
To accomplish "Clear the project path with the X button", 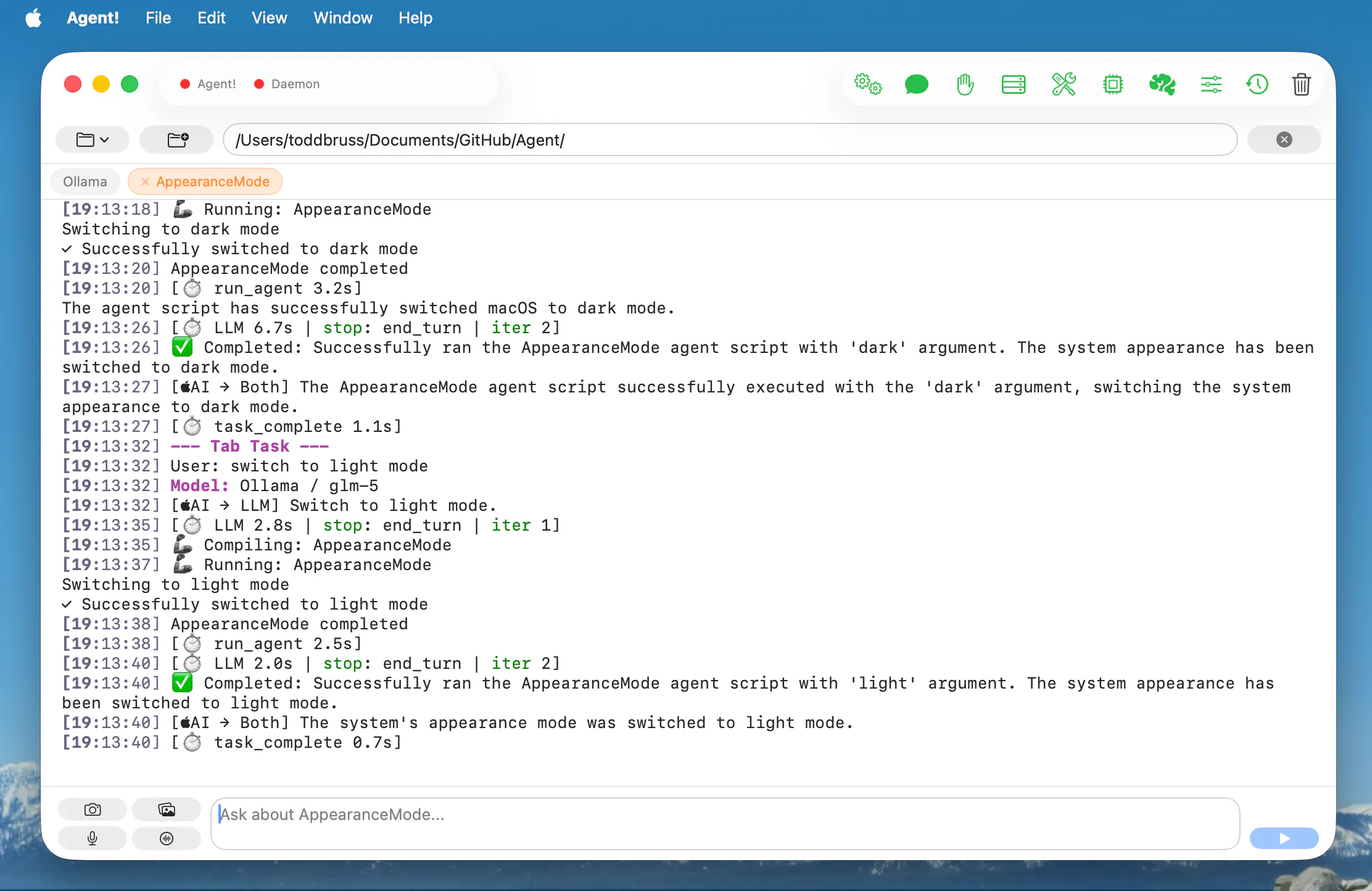I will pyautogui.click(x=1284, y=139).
